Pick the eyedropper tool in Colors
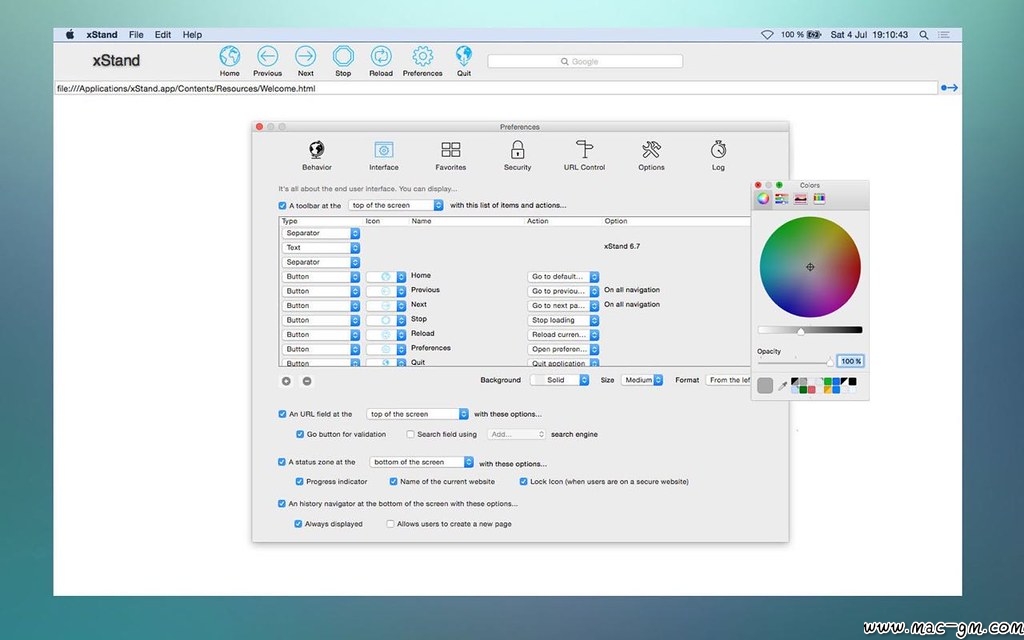1024x640 pixels. point(782,386)
